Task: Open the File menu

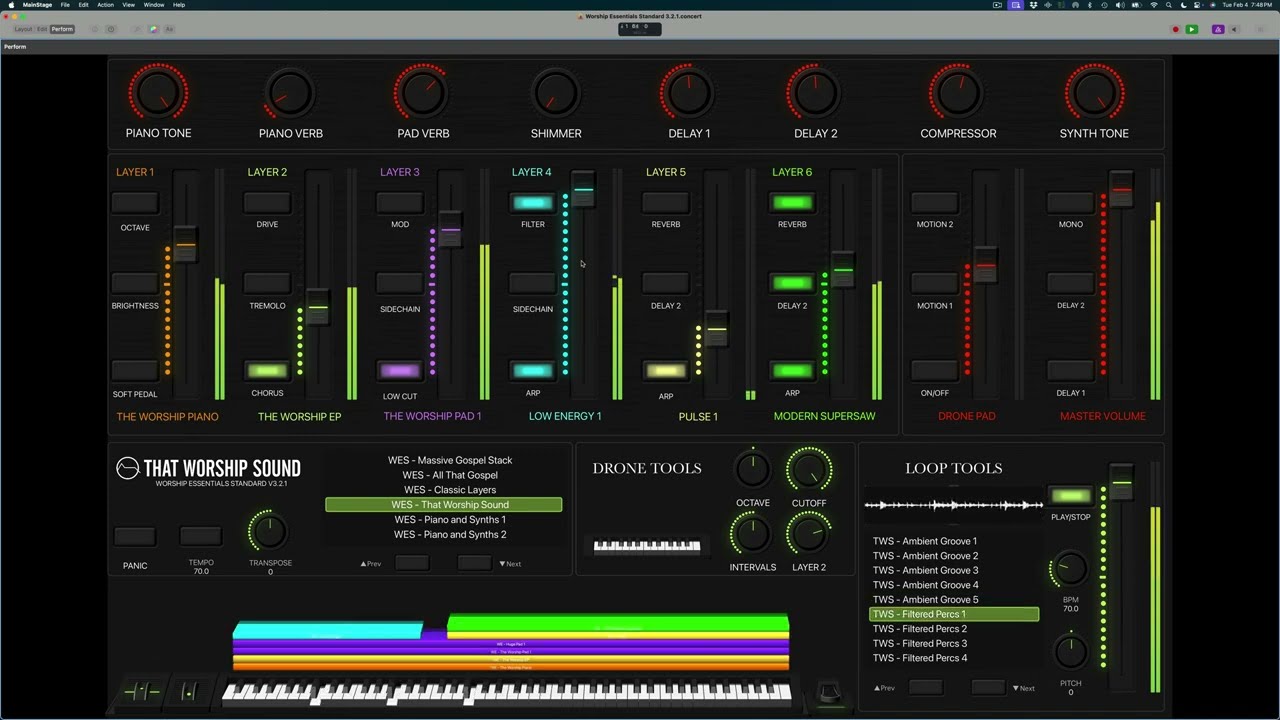Action: coord(65,5)
